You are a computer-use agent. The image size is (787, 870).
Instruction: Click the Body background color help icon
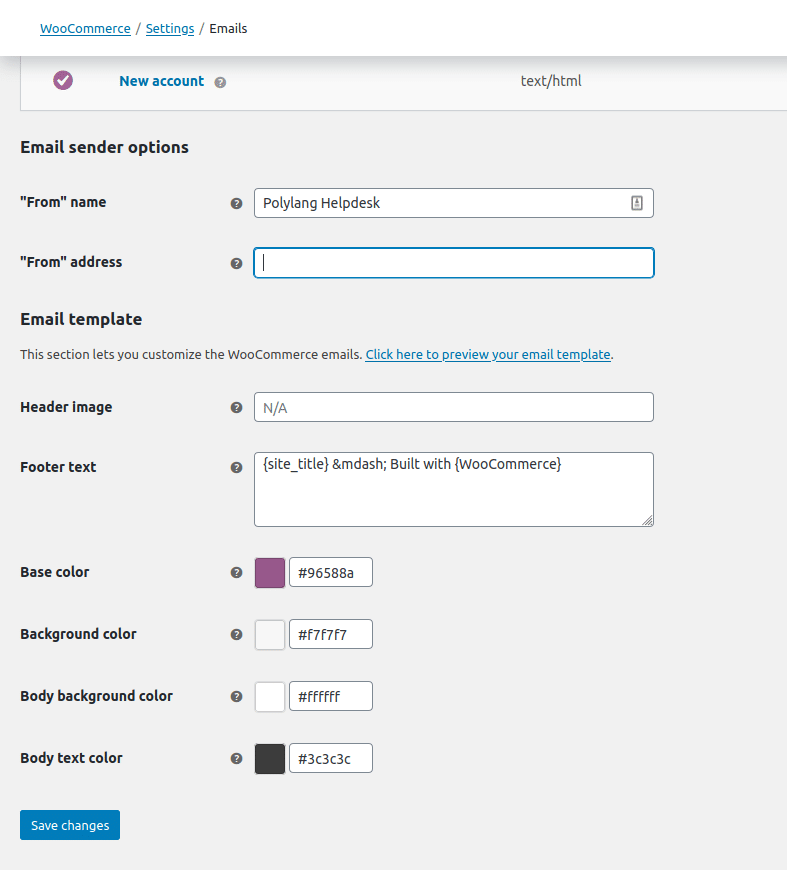point(236,696)
